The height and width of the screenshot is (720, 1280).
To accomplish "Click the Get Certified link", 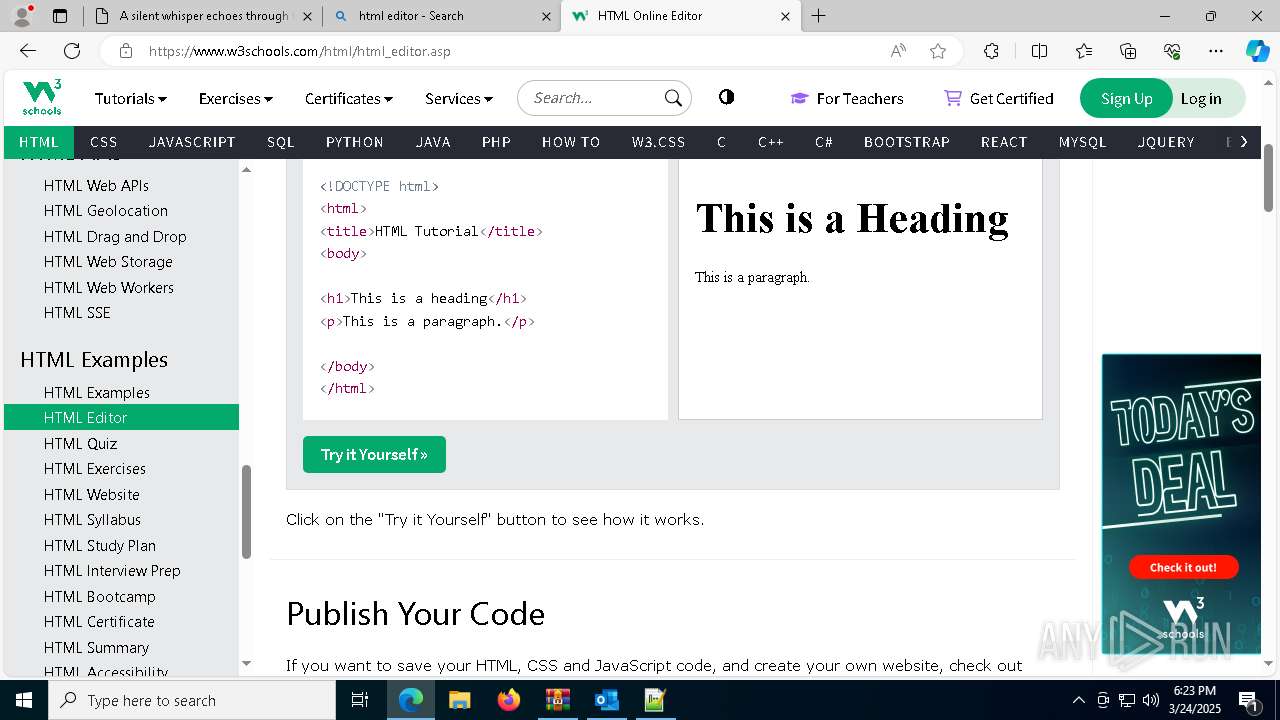I will (x=998, y=98).
